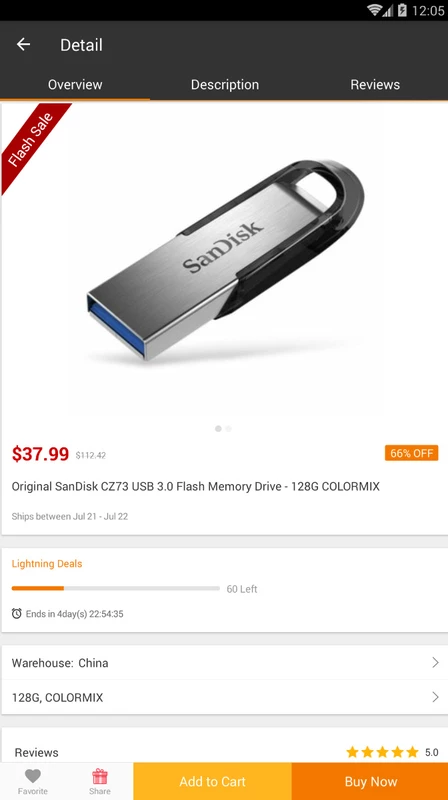Image resolution: width=448 pixels, height=800 pixels.
Task: Open the Reviews section with star rating
Action: [x=225, y=752]
